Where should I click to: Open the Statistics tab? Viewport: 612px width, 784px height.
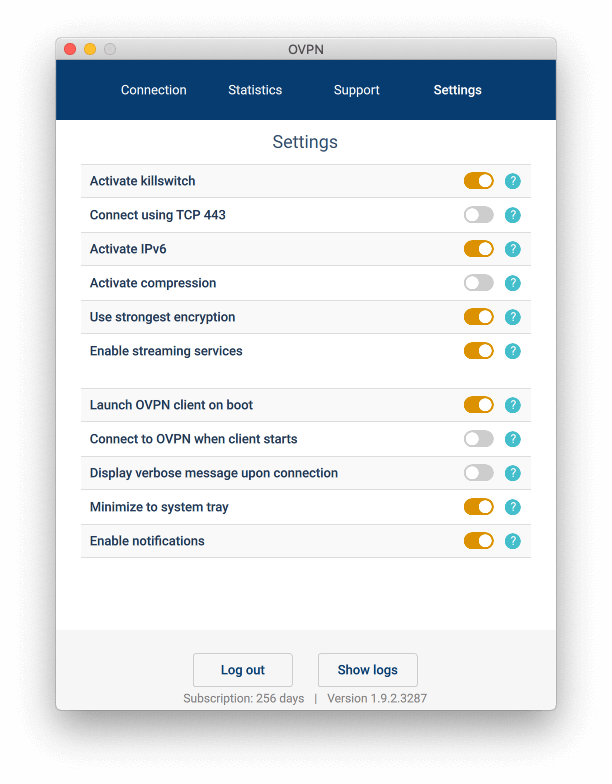255,90
